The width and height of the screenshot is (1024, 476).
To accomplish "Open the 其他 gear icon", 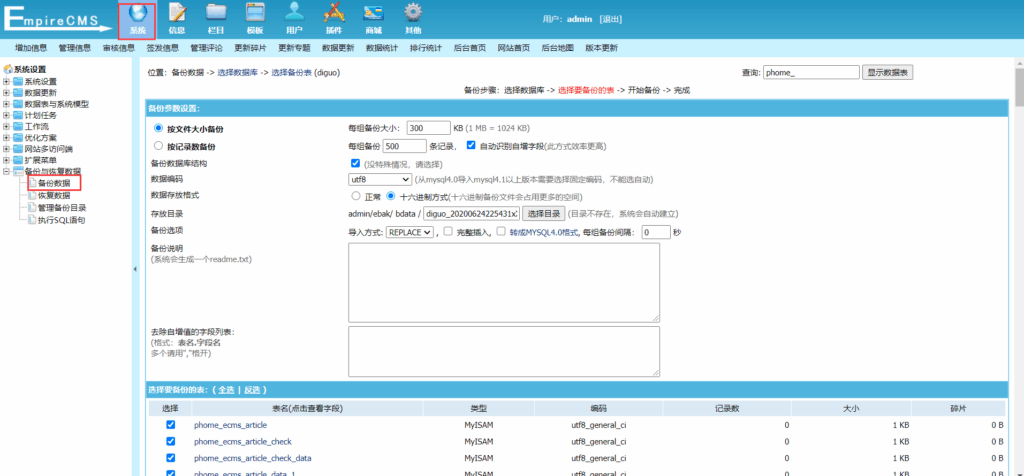I will point(412,18).
